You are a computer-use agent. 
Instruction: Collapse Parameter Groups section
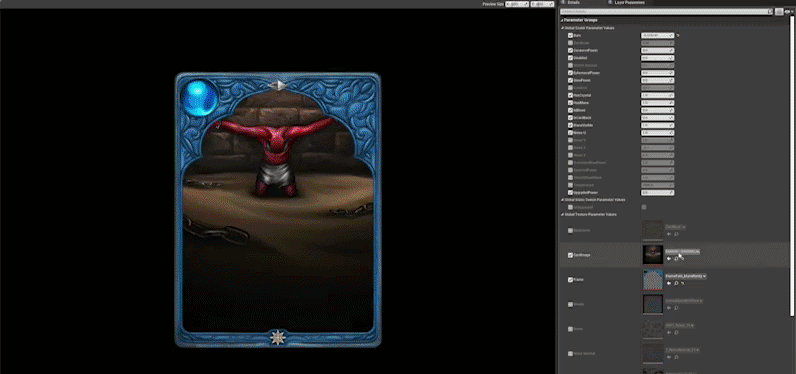[x=562, y=20]
